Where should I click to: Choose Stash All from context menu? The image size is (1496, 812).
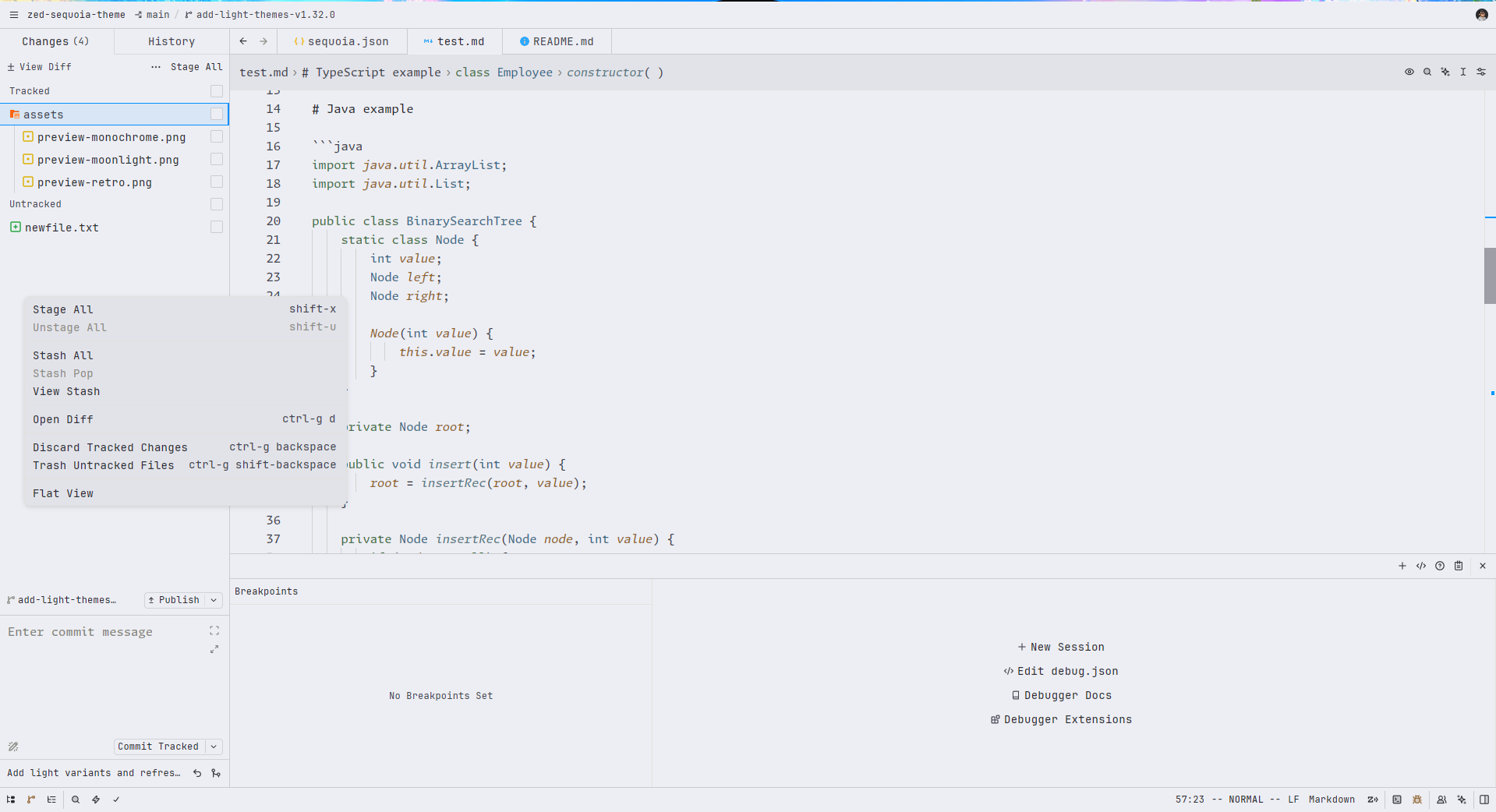186,355
